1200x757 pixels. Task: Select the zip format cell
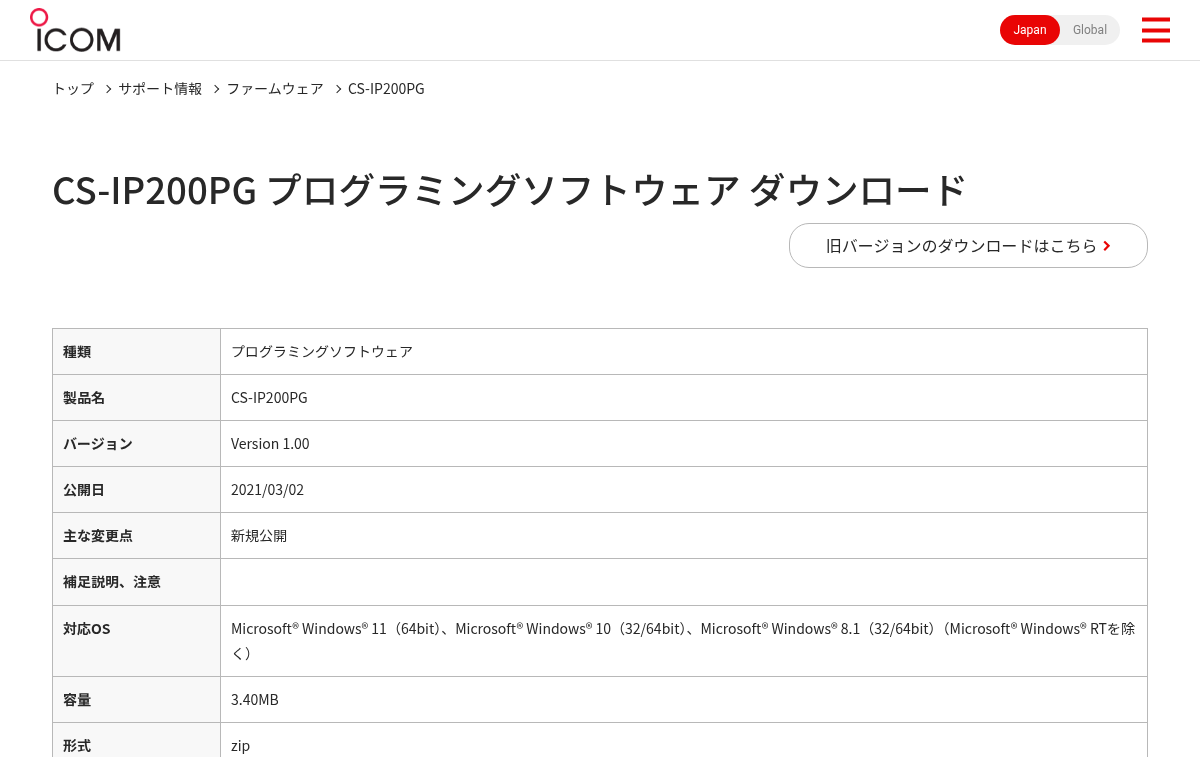click(x=684, y=740)
